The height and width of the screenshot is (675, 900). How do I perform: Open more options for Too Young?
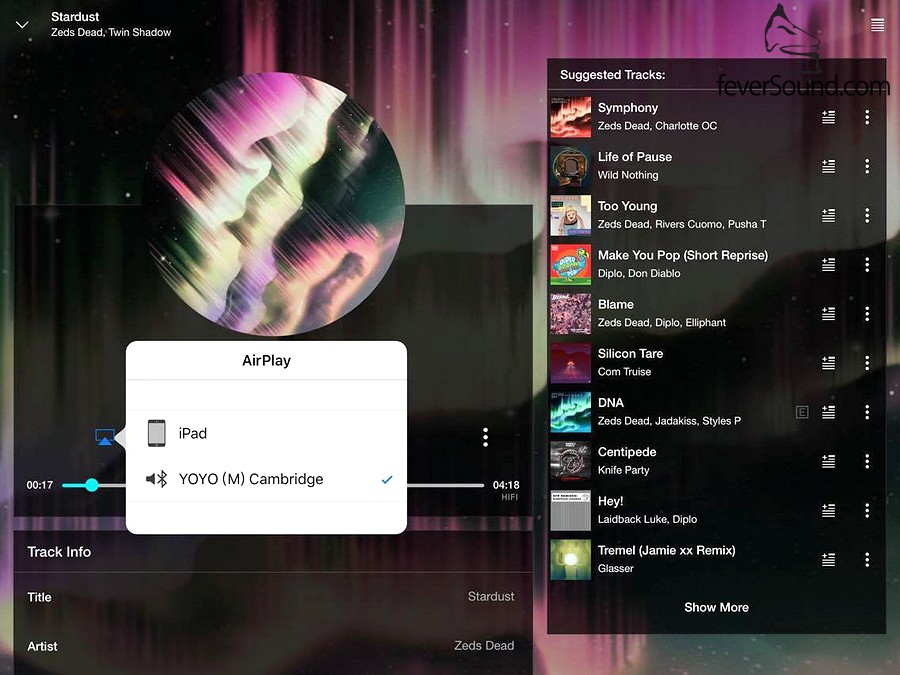point(867,215)
